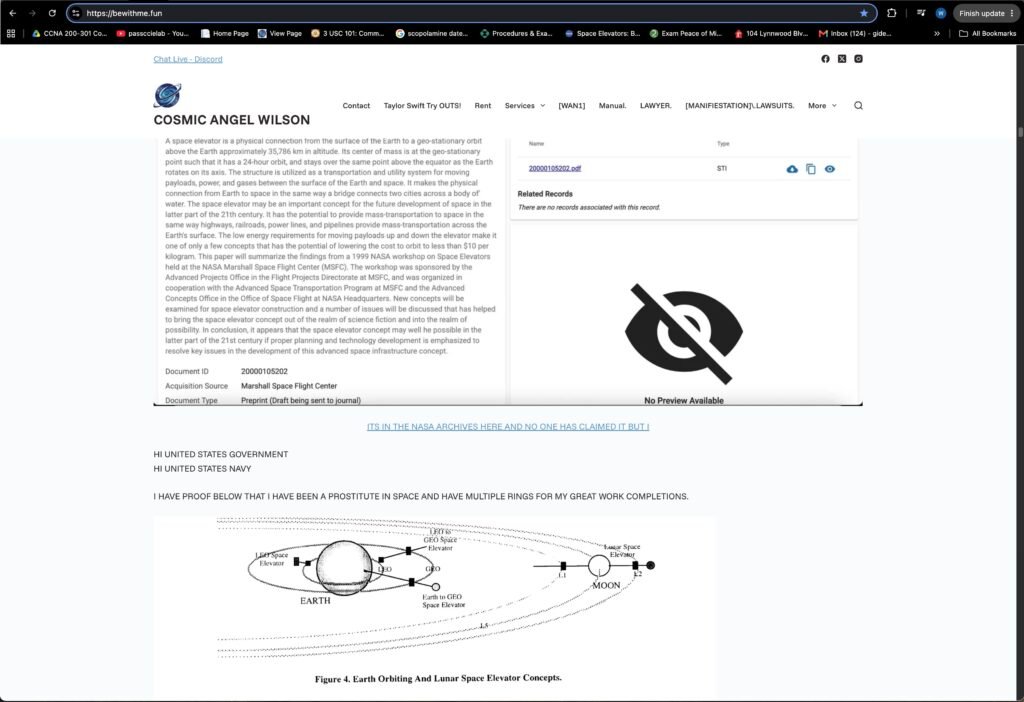Click the page vertical scrollbar thumb
The image size is (1024, 702).
[1019, 132]
